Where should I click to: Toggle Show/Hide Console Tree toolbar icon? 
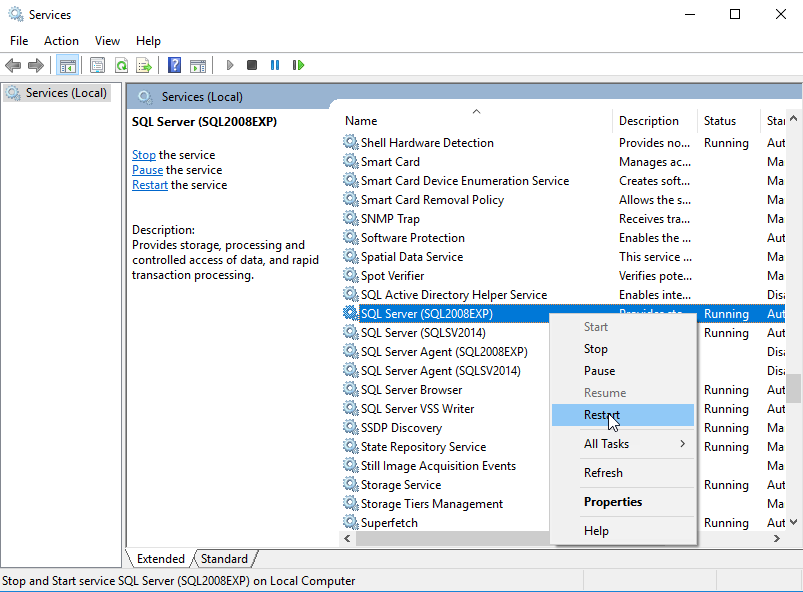[68, 65]
